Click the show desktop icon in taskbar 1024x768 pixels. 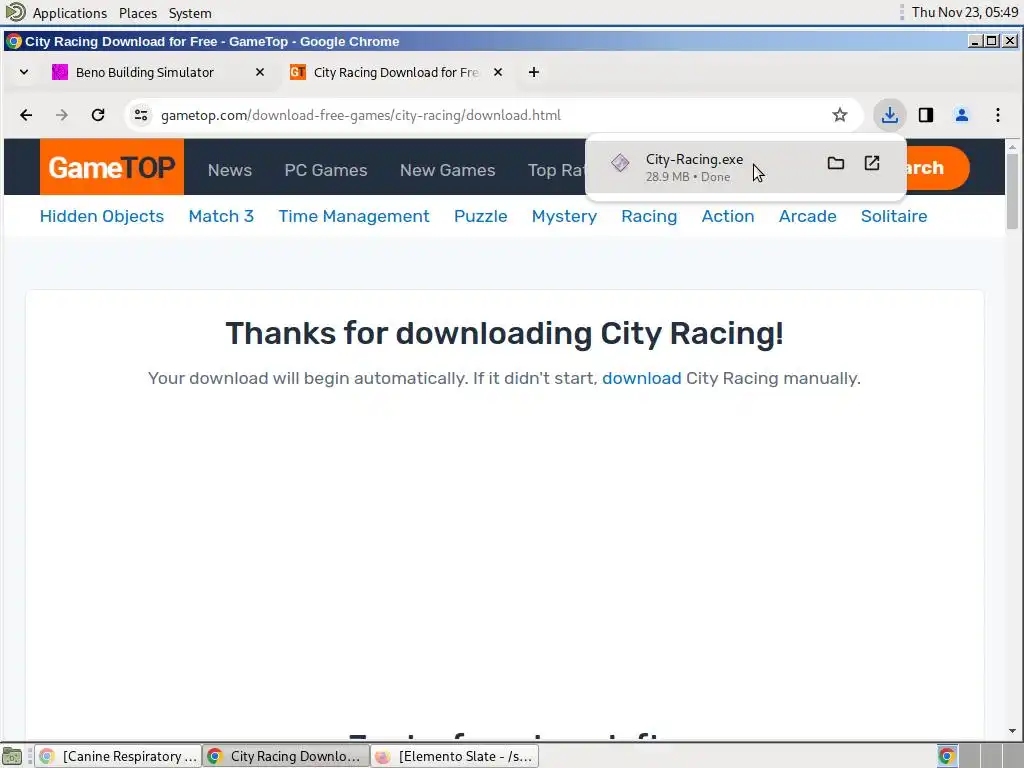click(x=12, y=757)
